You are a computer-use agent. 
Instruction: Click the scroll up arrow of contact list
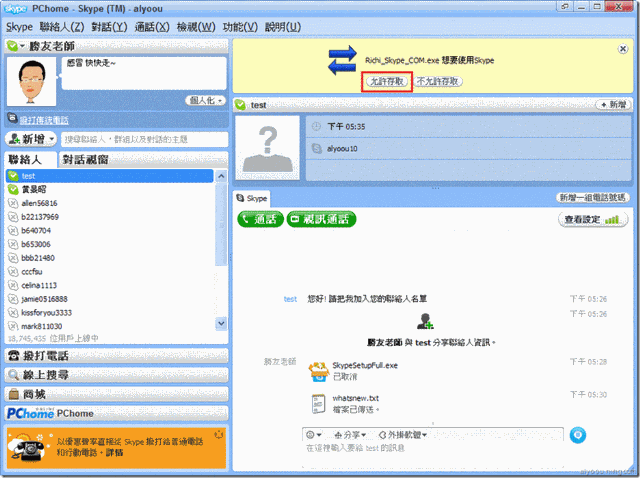tap(221, 176)
